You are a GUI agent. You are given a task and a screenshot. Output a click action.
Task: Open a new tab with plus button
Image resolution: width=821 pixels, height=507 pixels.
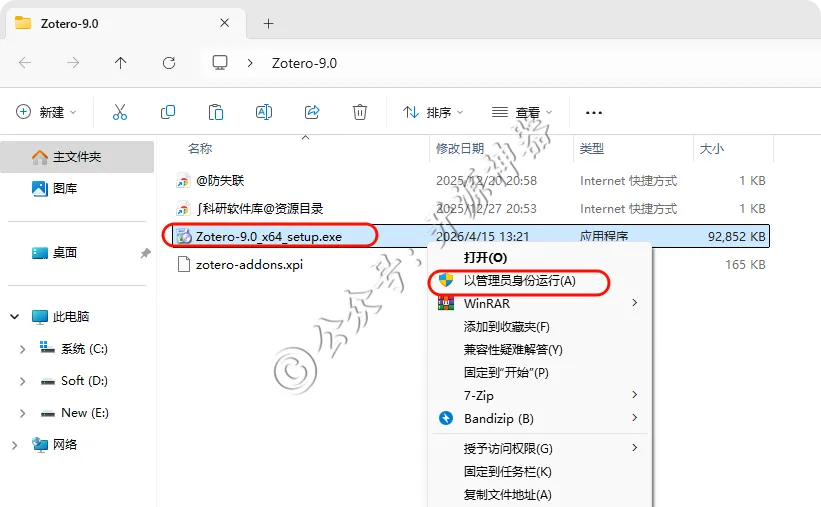click(269, 24)
